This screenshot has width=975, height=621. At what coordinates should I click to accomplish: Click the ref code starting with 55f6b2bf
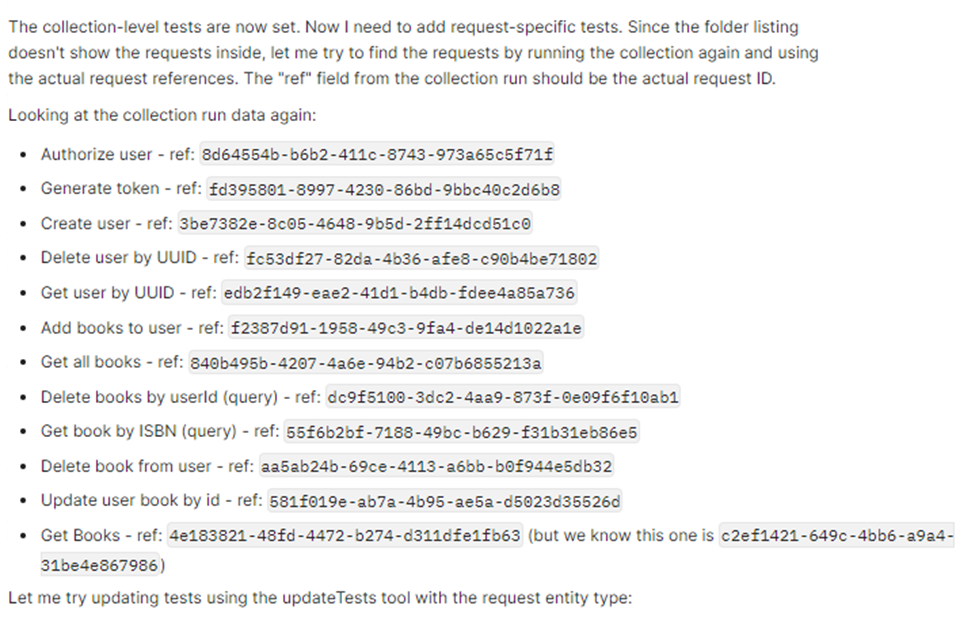(462, 432)
